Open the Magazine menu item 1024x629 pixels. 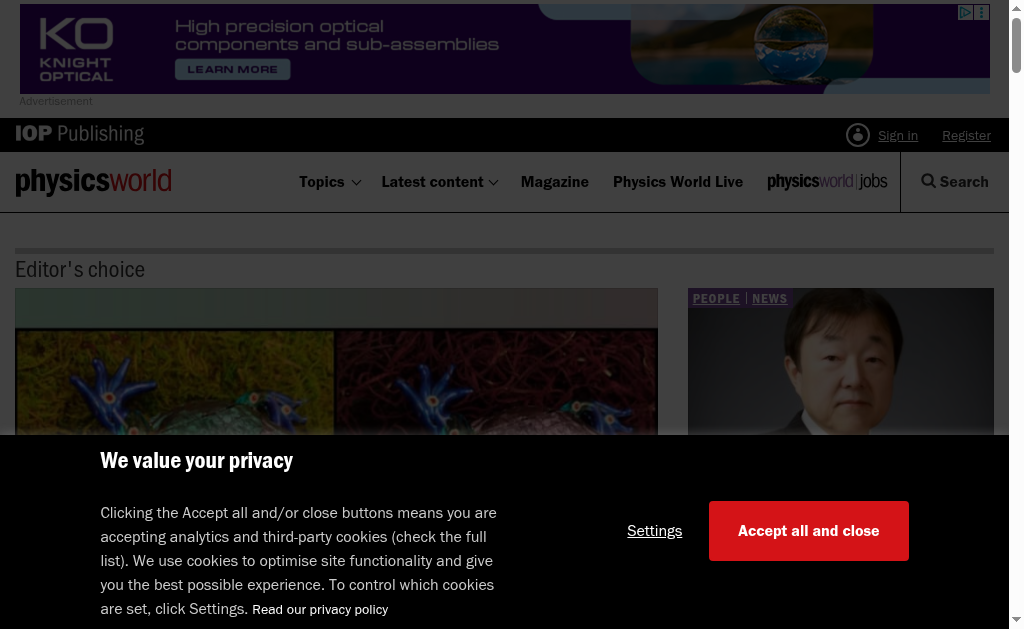[x=554, y=182]
